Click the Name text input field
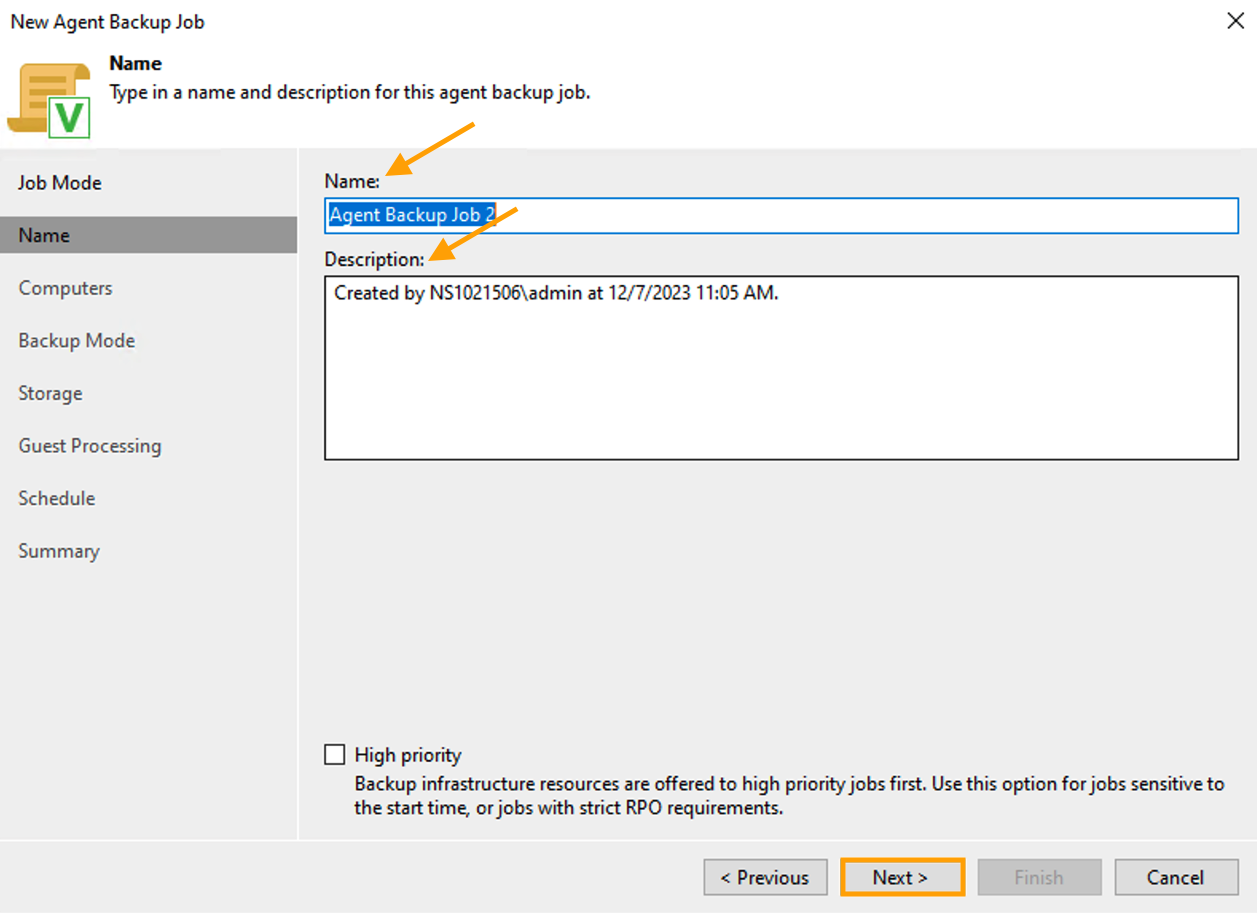Image resolution: width=1257 pixels, height=913 pixels. 780,215
